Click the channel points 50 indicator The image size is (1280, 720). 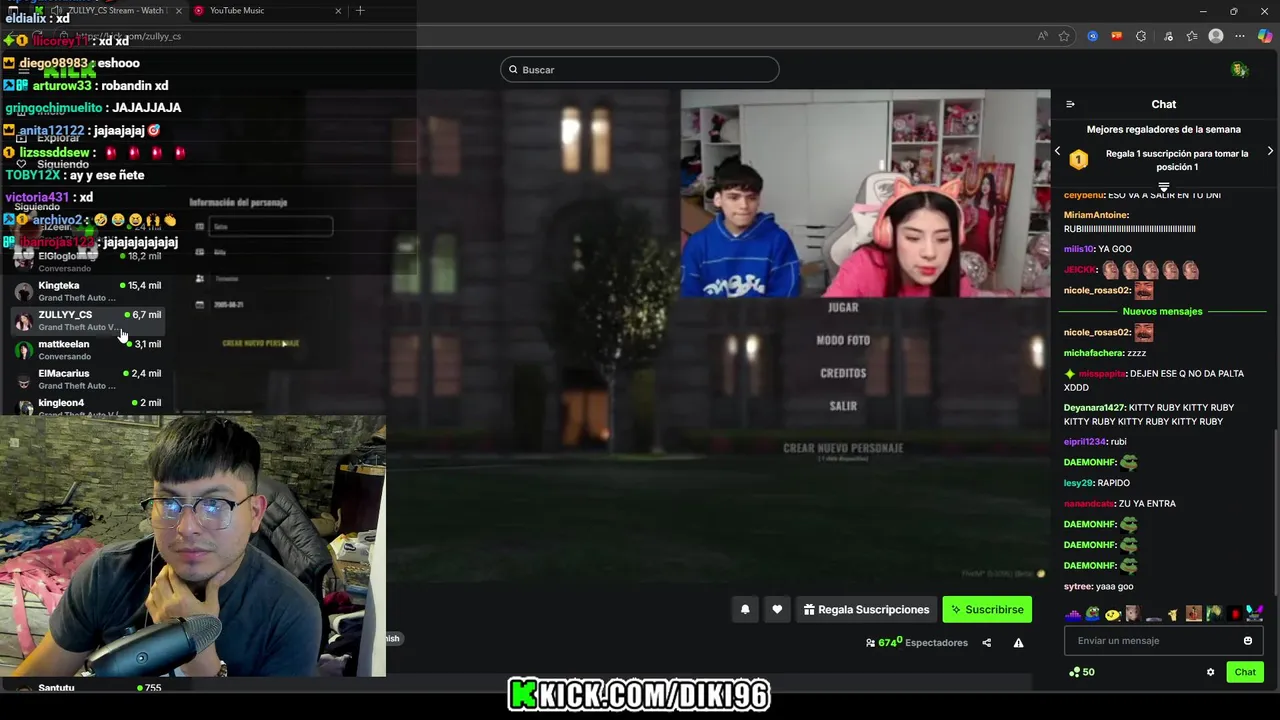(1082, 672)
